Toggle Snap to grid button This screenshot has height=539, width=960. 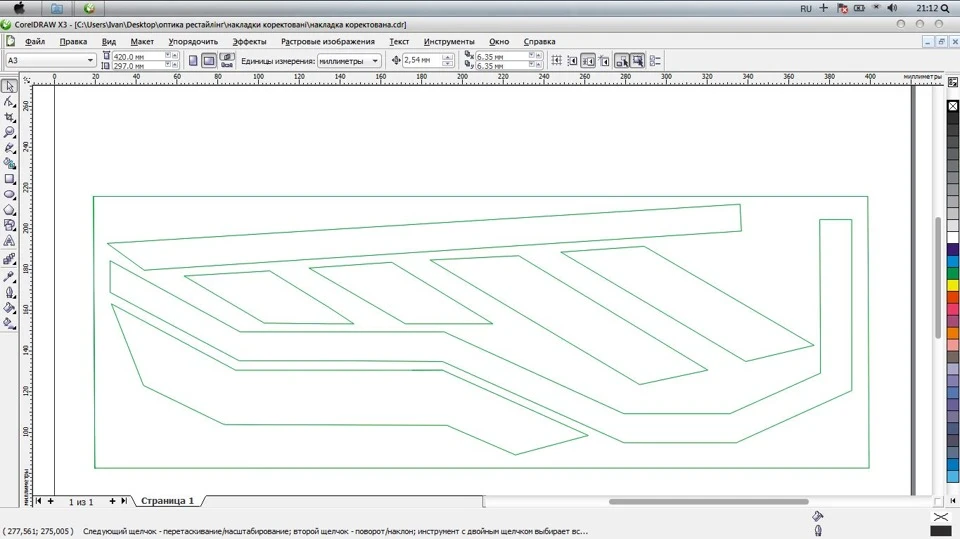[557, 61]
